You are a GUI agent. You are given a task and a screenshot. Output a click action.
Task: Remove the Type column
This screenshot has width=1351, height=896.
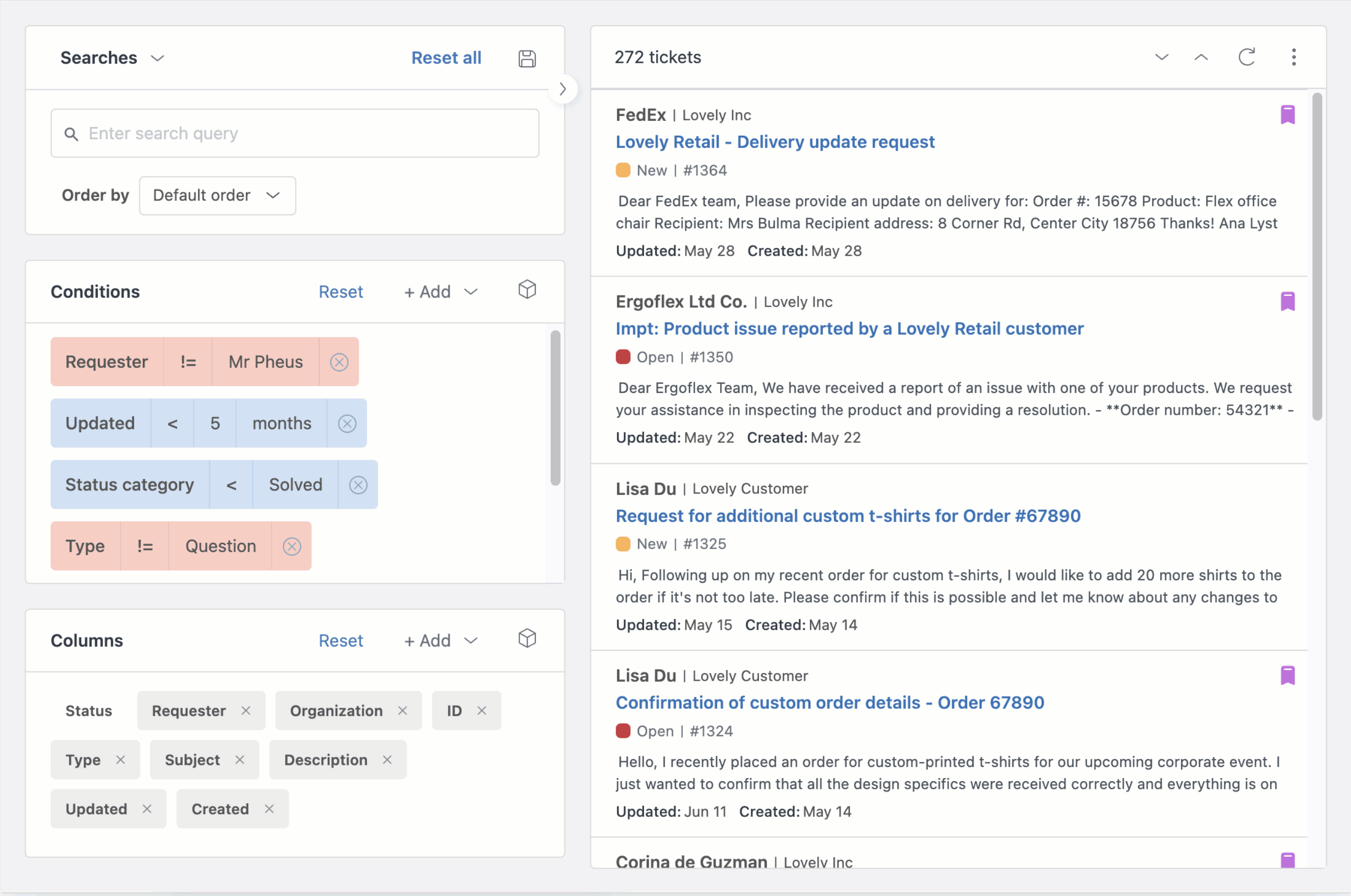120,759
